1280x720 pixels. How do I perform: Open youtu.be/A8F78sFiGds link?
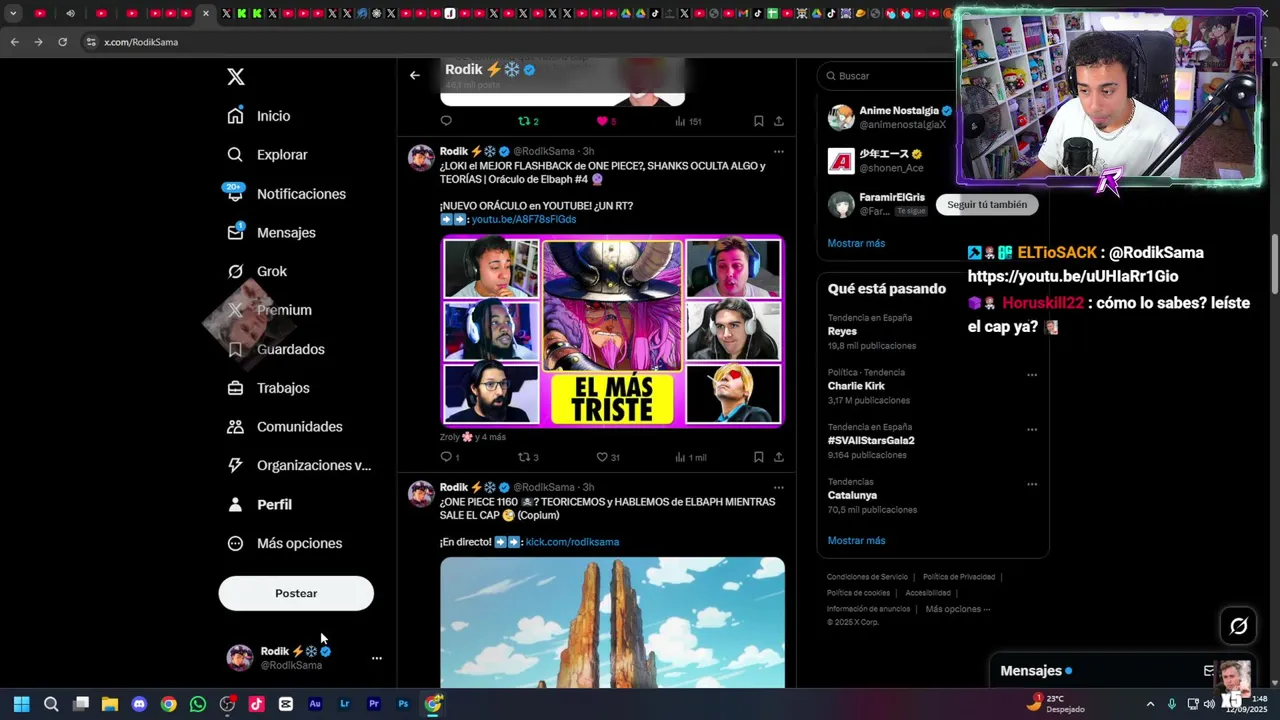[524, 219]
